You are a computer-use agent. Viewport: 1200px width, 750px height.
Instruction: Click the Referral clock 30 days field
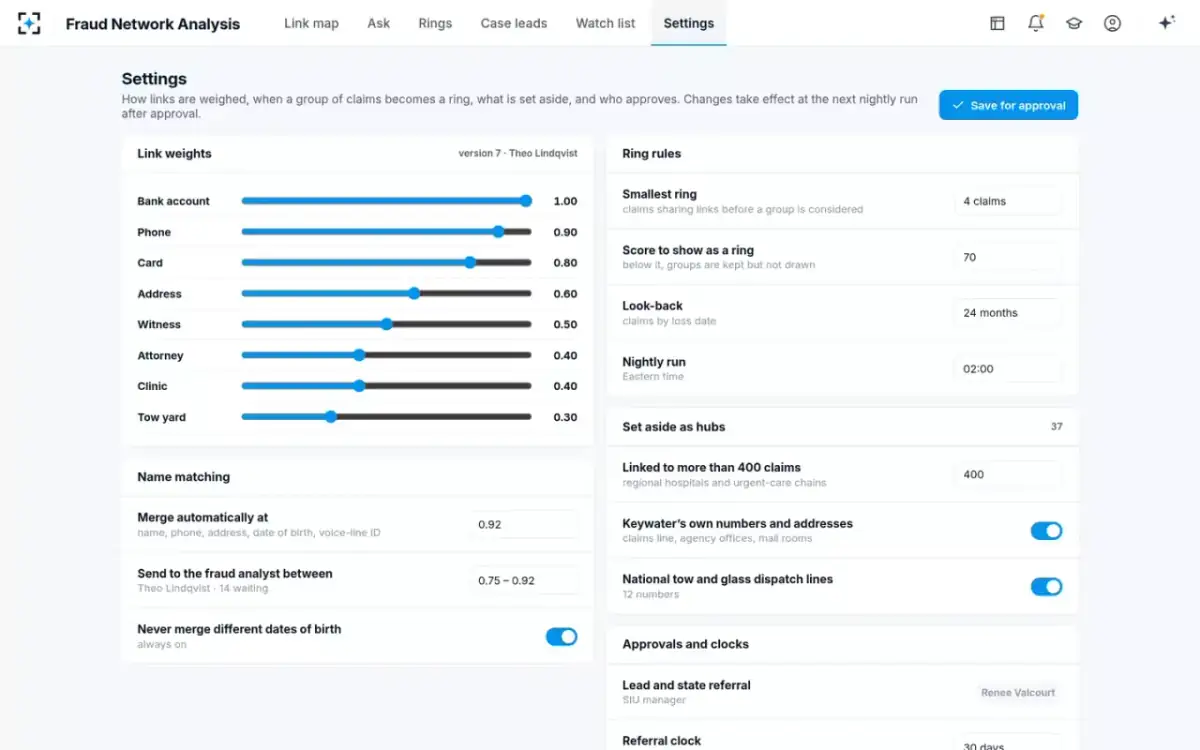tap(1007, 743)
